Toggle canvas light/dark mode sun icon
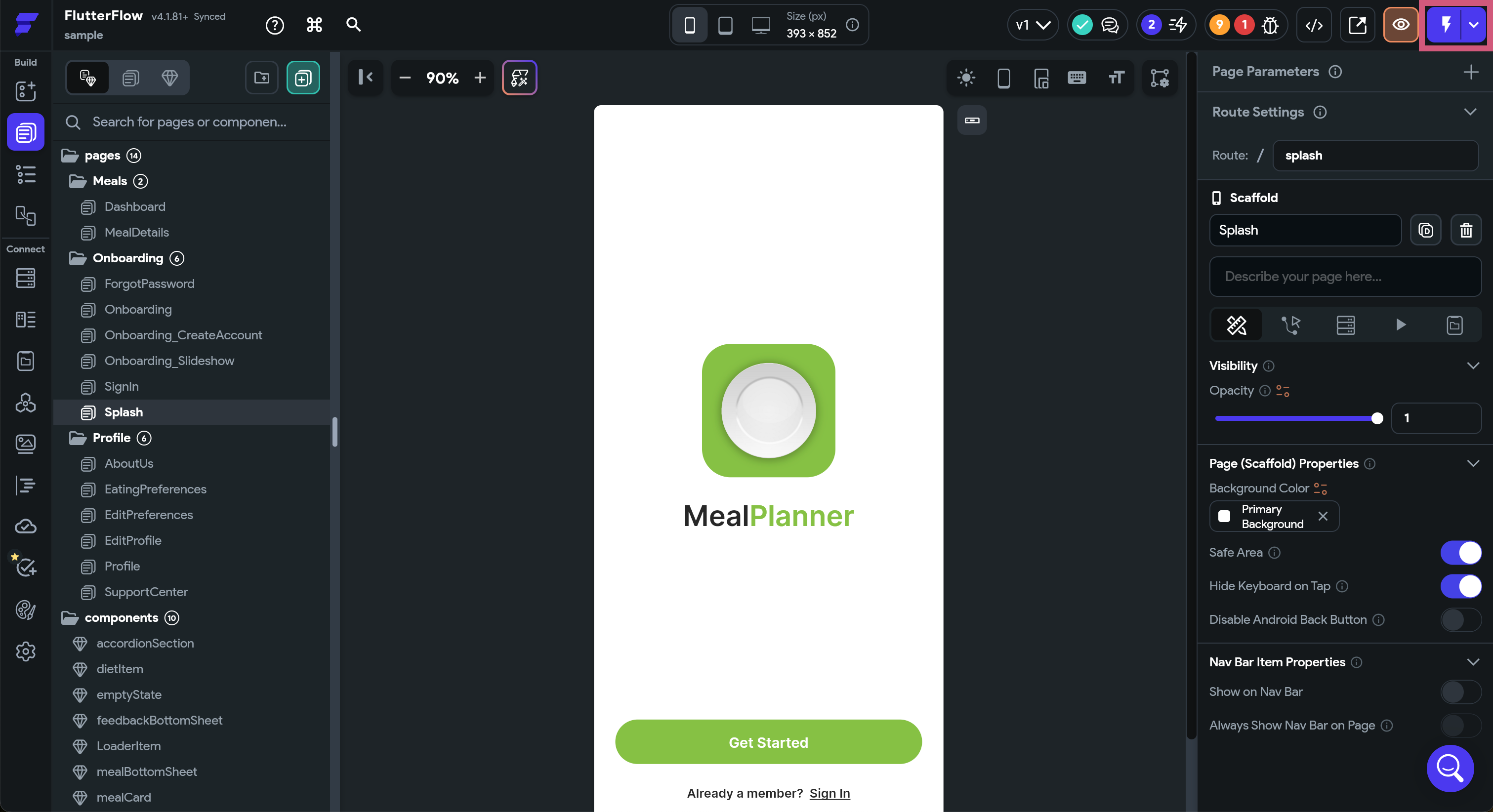 pos(966,78)
